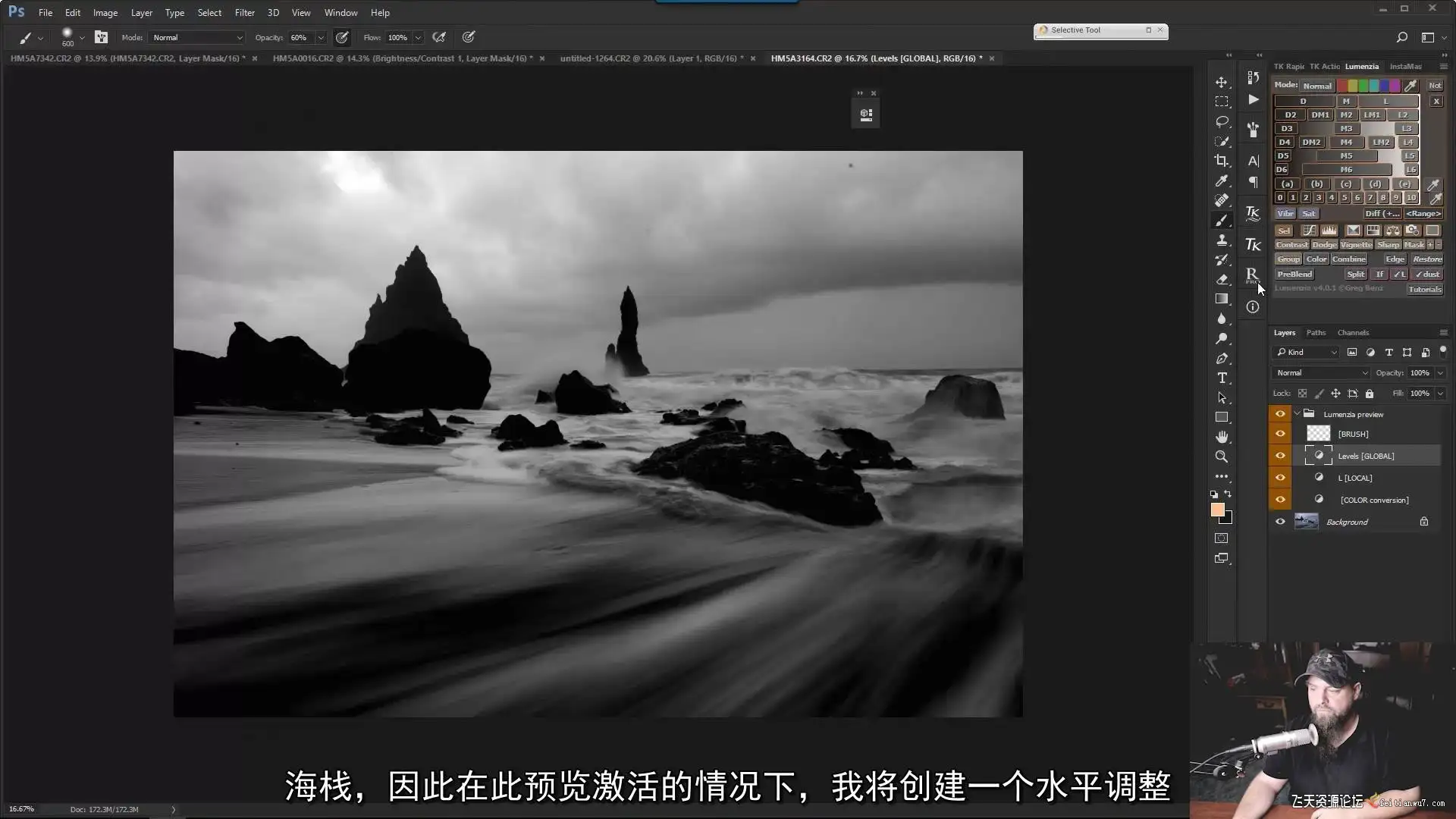Screen dimensions: 1456x819
Task: Click the Lumenzia Tutorials button
Action: pyautogui.click(x=1424, y=289)
